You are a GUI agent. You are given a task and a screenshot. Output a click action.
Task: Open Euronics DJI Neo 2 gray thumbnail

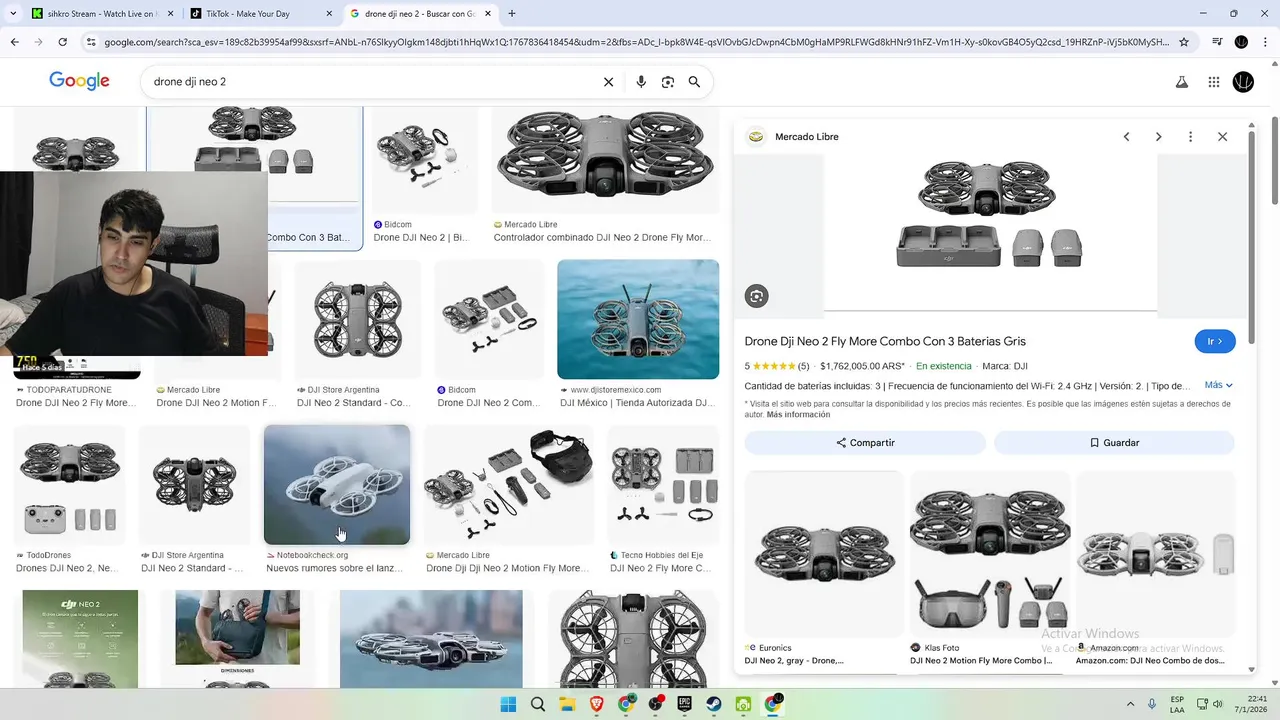click(x=824, y=554)
